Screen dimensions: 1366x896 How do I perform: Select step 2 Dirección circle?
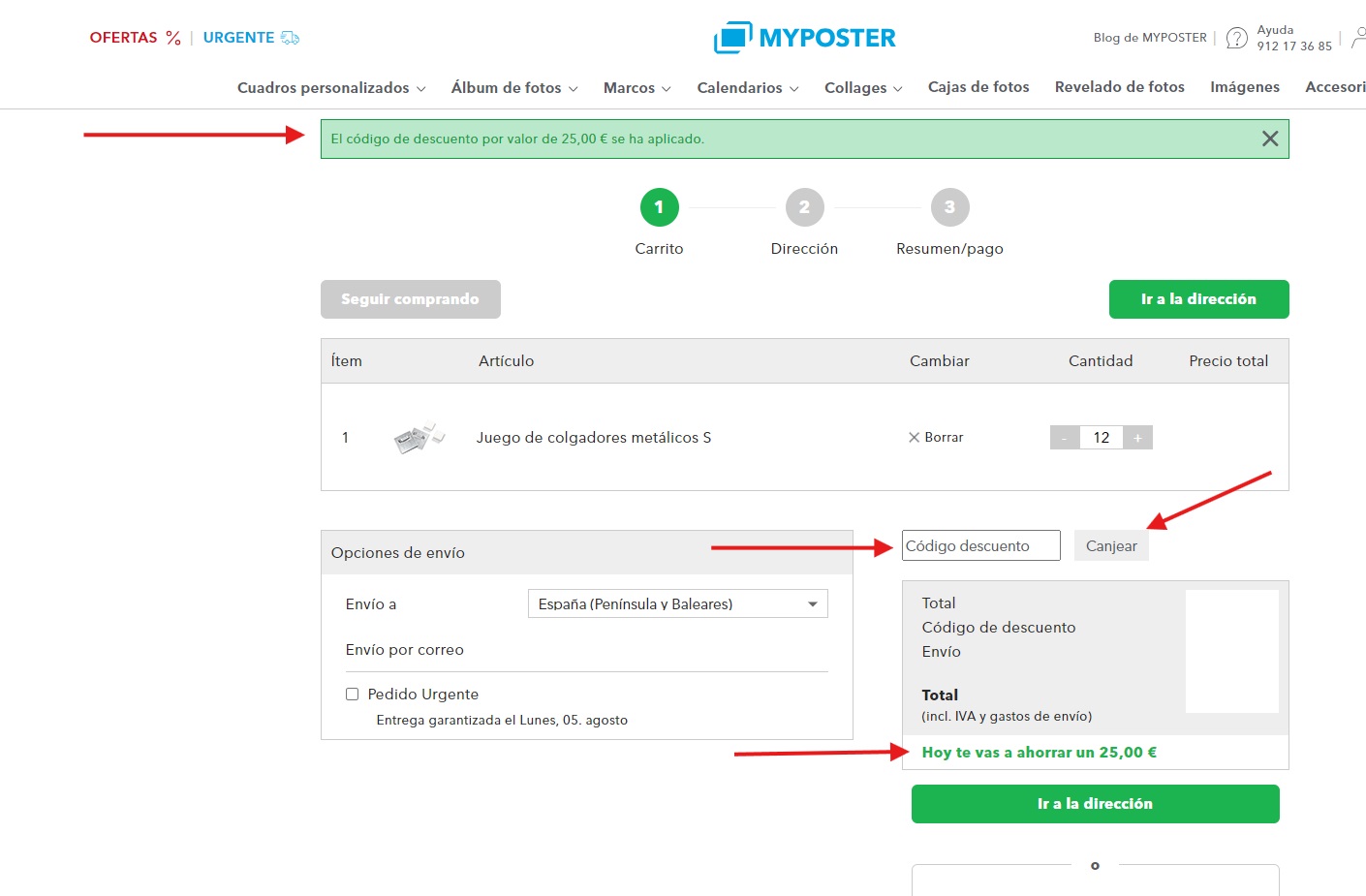pyautogui.click(x=804, y=207)
